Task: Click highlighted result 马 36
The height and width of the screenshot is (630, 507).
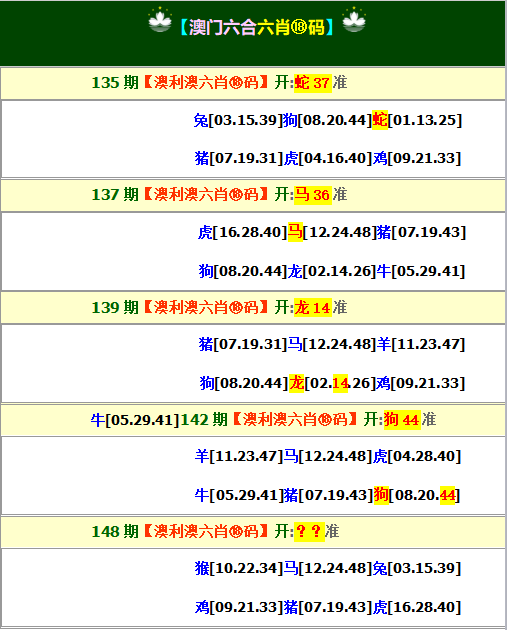Action: [x=313, y=195]
